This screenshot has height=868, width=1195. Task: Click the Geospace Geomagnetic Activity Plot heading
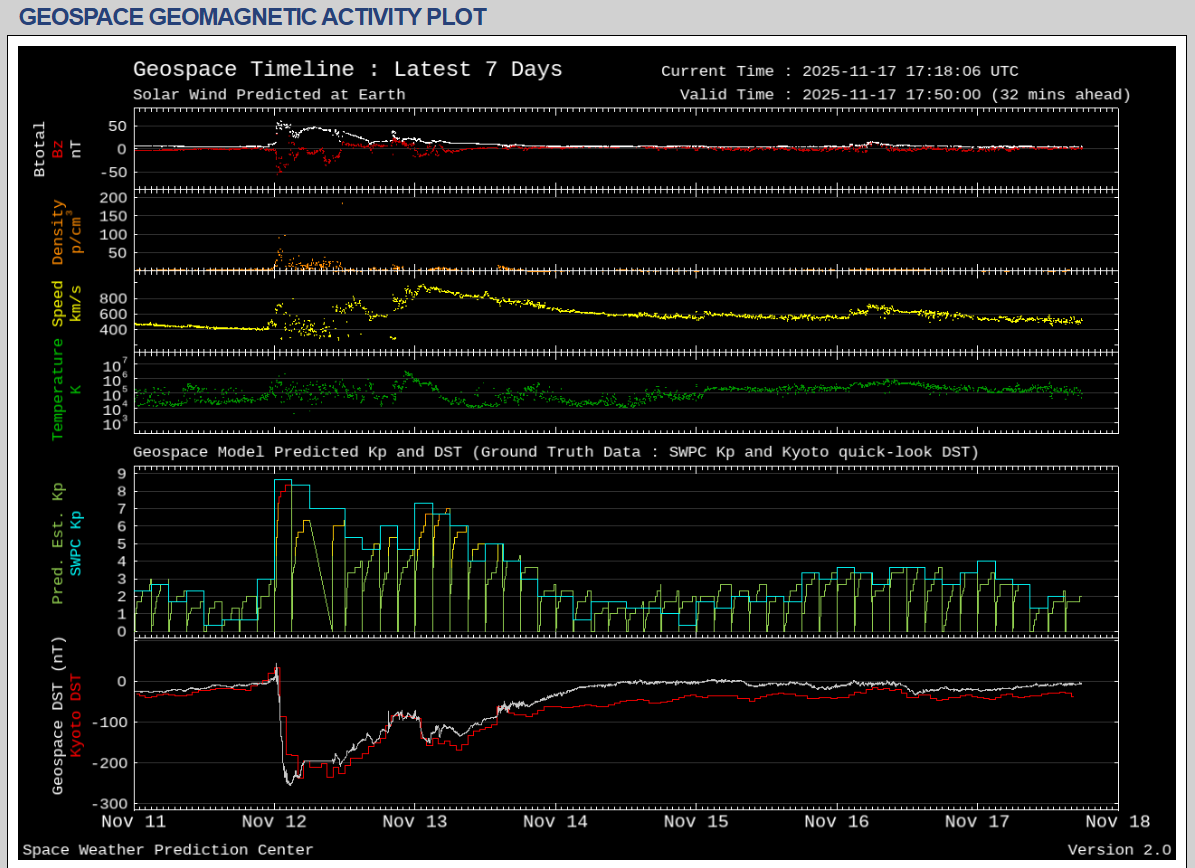click(253, 17)
